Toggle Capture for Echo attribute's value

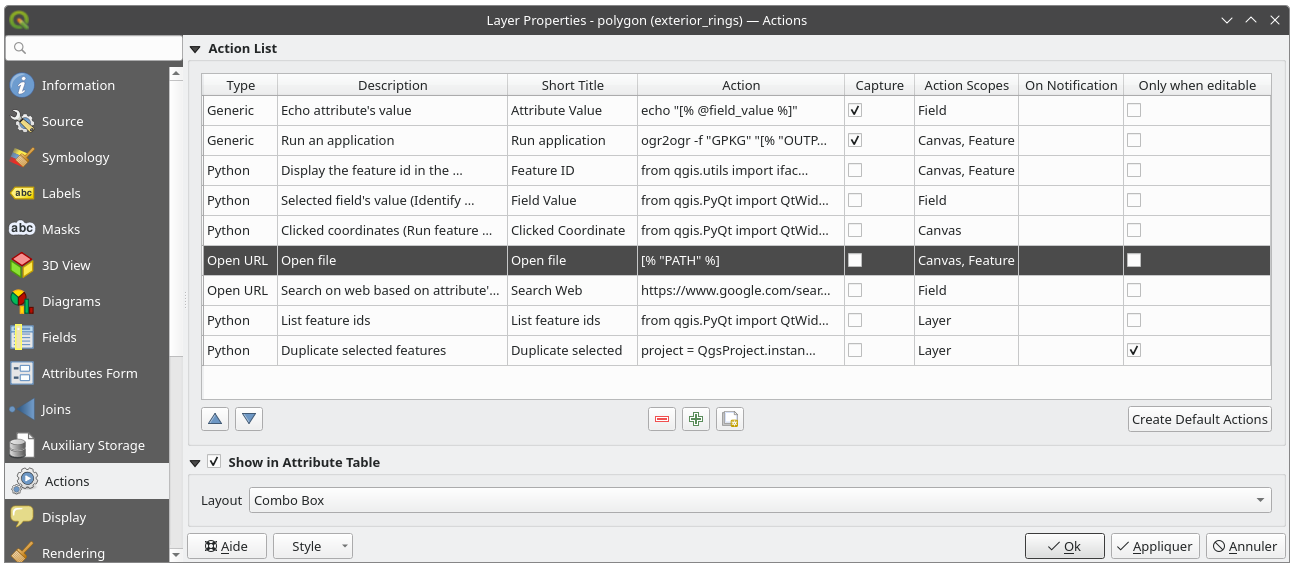click(855, 110)
